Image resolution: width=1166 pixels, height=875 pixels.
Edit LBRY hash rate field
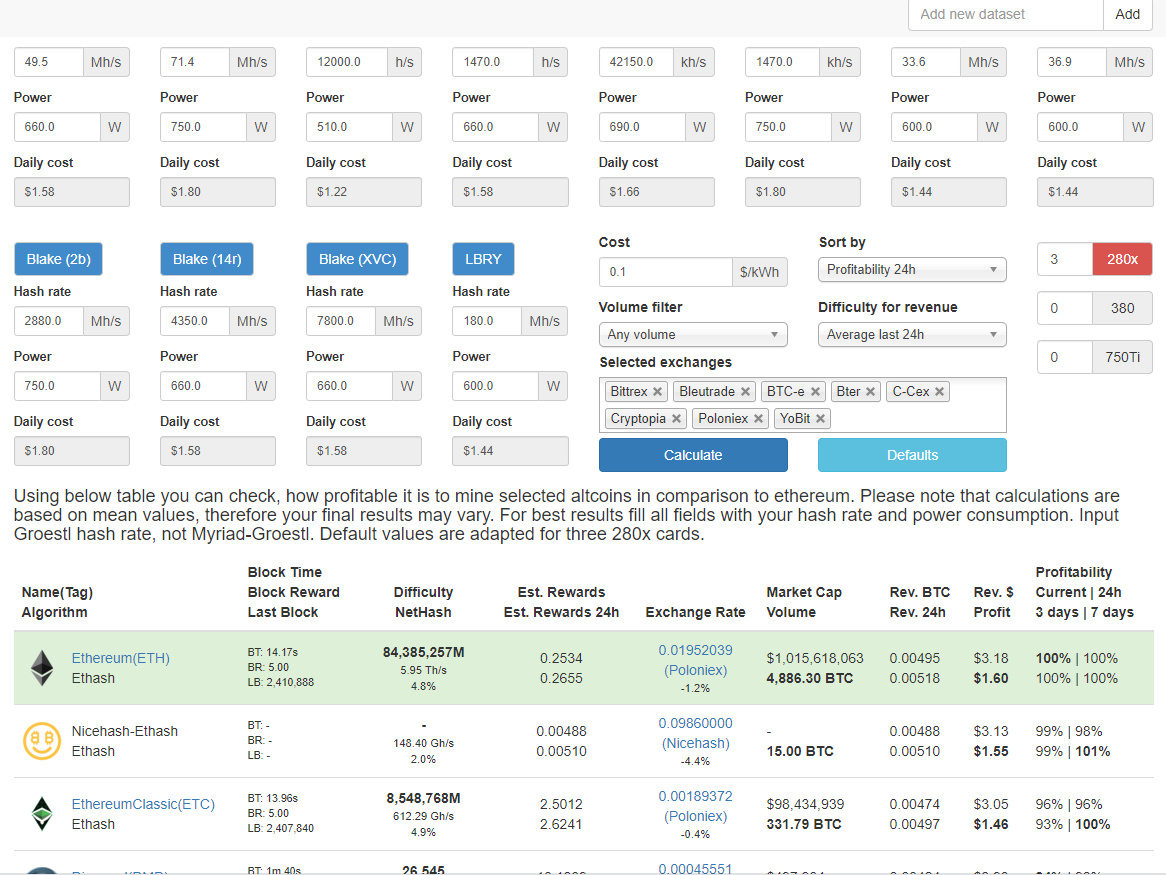click(x=487, y=321)
